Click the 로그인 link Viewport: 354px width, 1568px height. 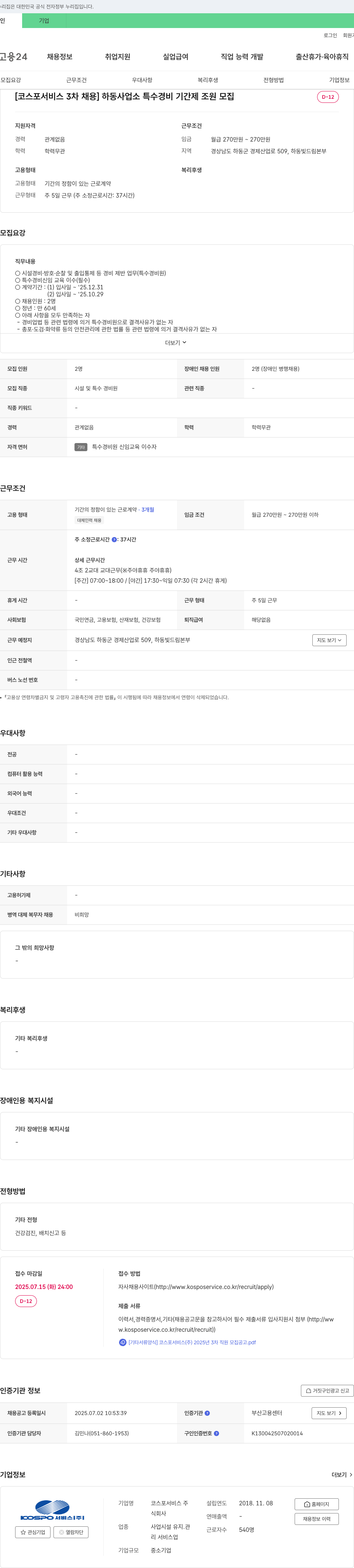330,35
